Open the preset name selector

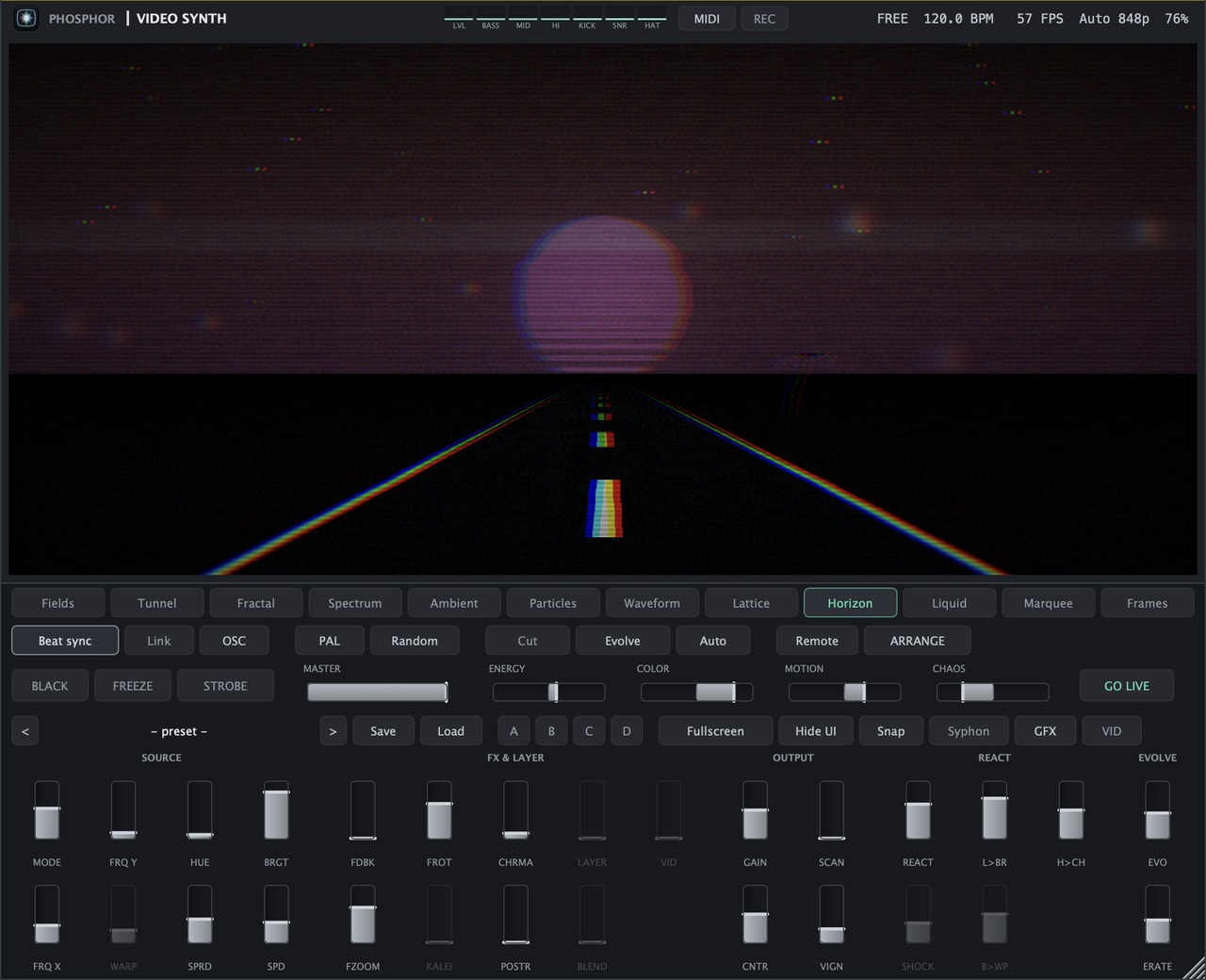pos(179,731)
